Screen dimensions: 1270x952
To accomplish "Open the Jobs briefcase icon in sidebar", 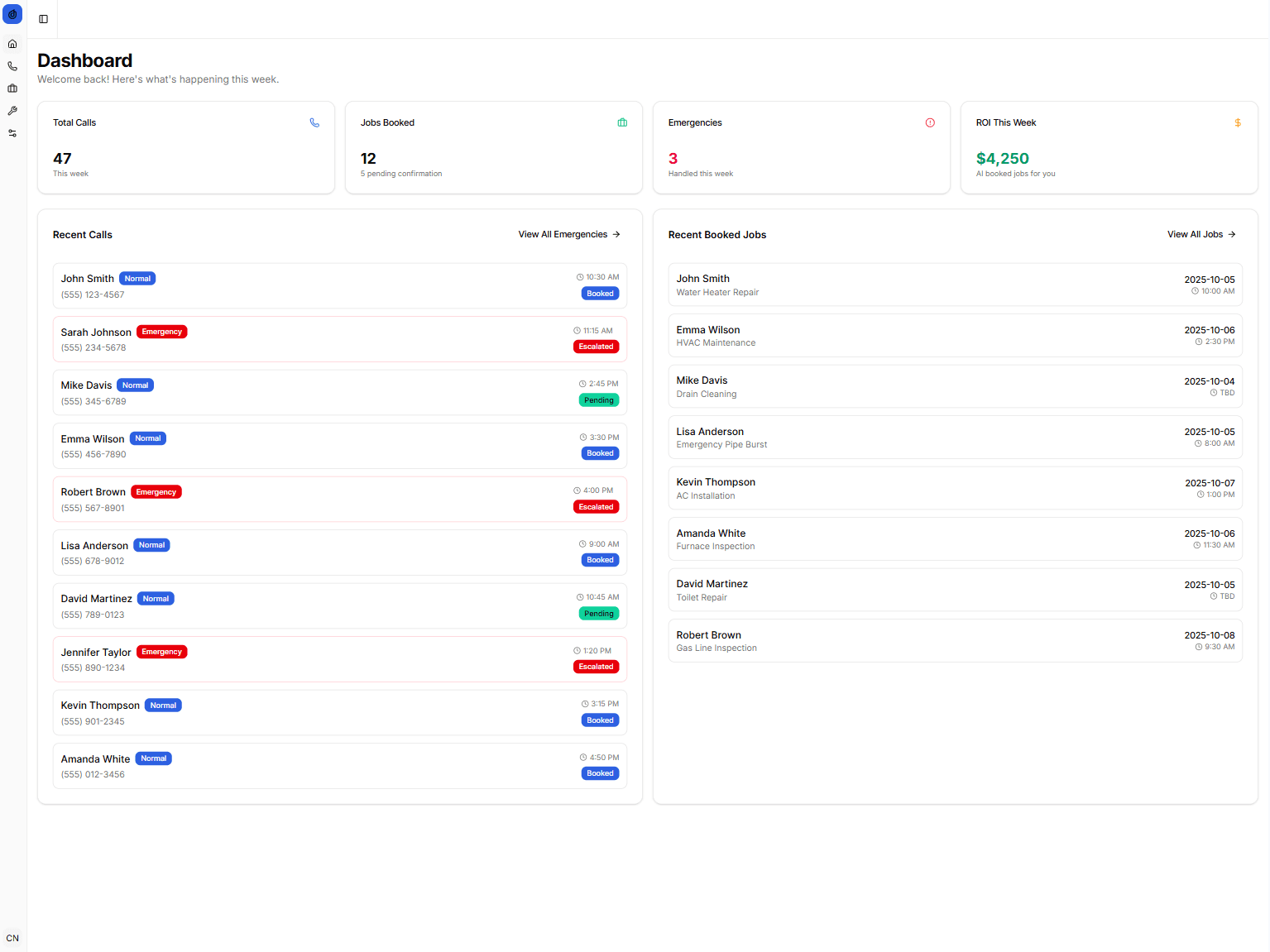I will click(12, 89).
